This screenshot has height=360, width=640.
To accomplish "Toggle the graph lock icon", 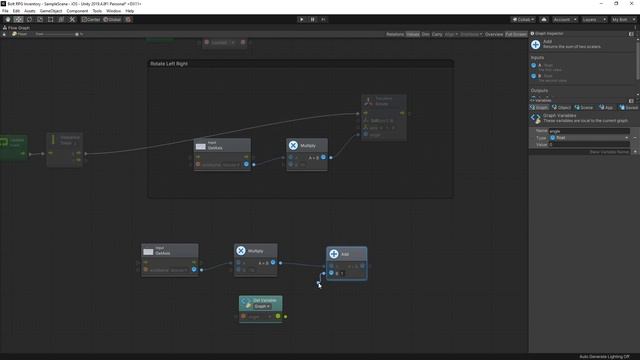I will pos(4,34).
